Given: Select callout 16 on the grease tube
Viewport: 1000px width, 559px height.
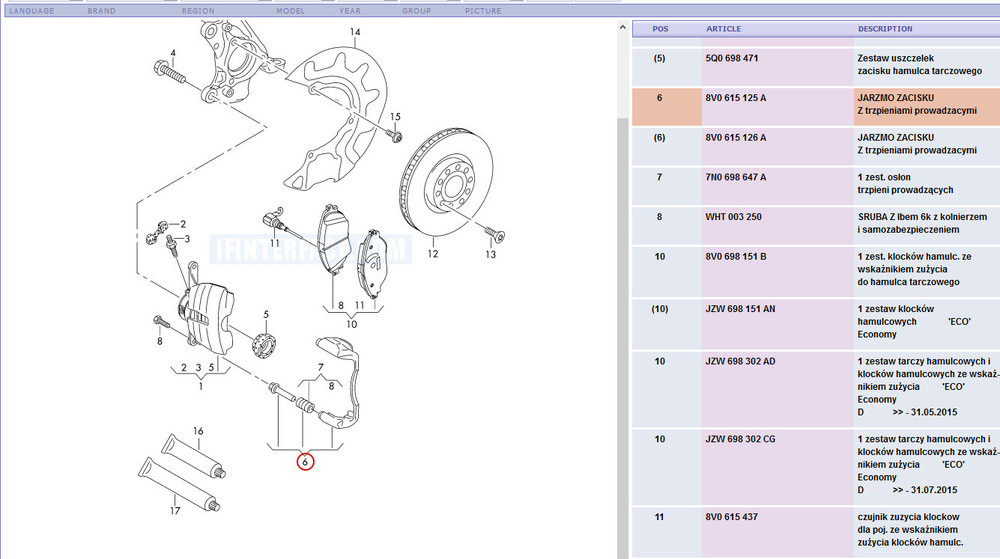Looking at the screenshot, I should pyautogui.click(x=198, y=432).
